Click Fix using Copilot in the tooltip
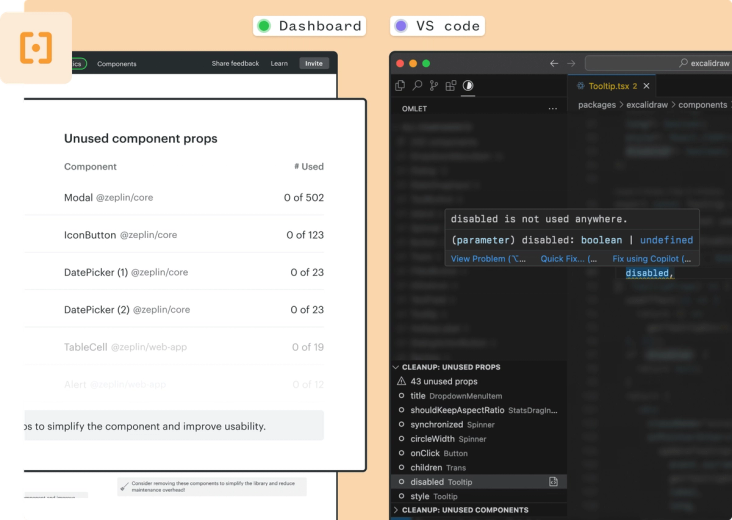Viewport: 732px width, 520px height. point(652,259)
